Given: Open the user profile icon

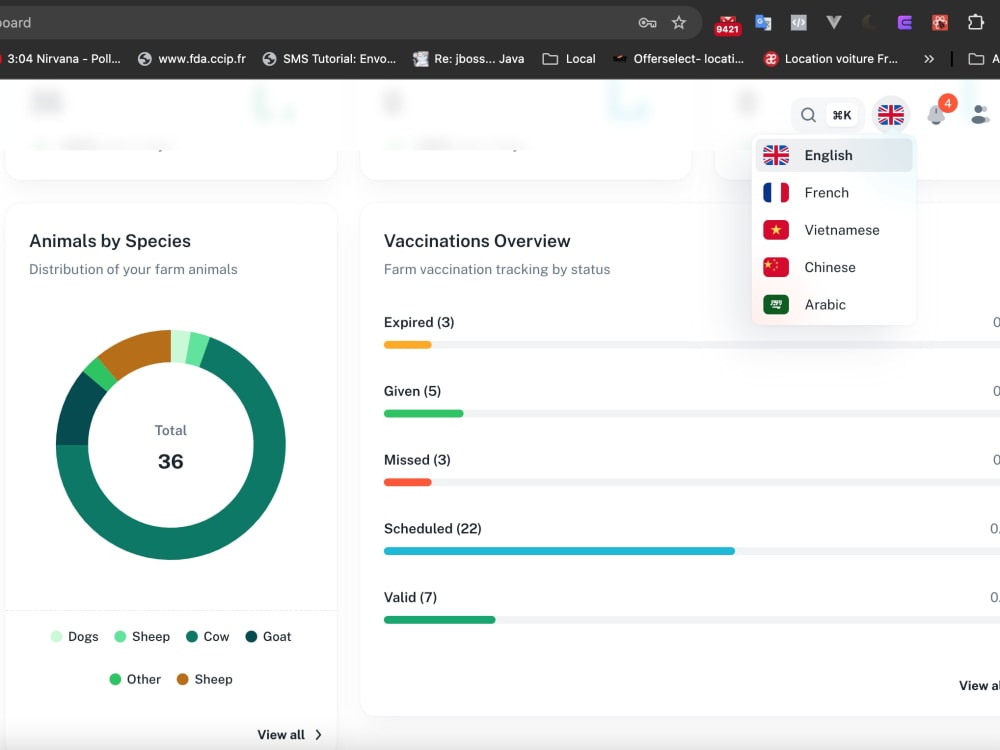Looking at the screenshot, I should click(980, 115).
